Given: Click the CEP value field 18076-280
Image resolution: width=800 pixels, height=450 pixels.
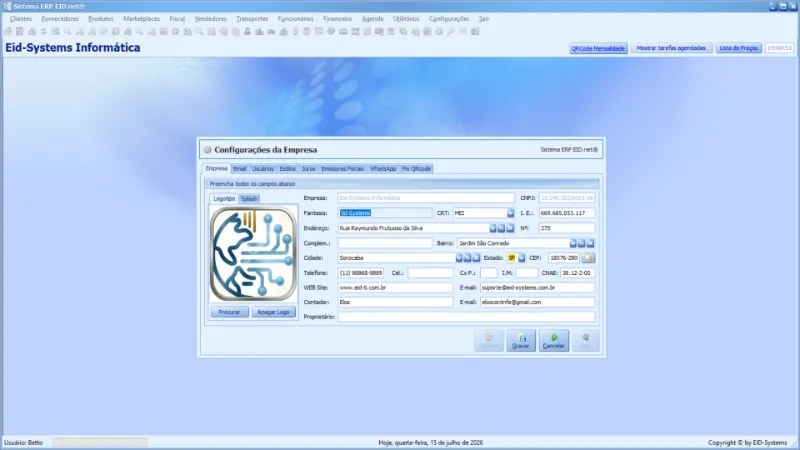Looking at the screenshot, I should tap(564, 258).
